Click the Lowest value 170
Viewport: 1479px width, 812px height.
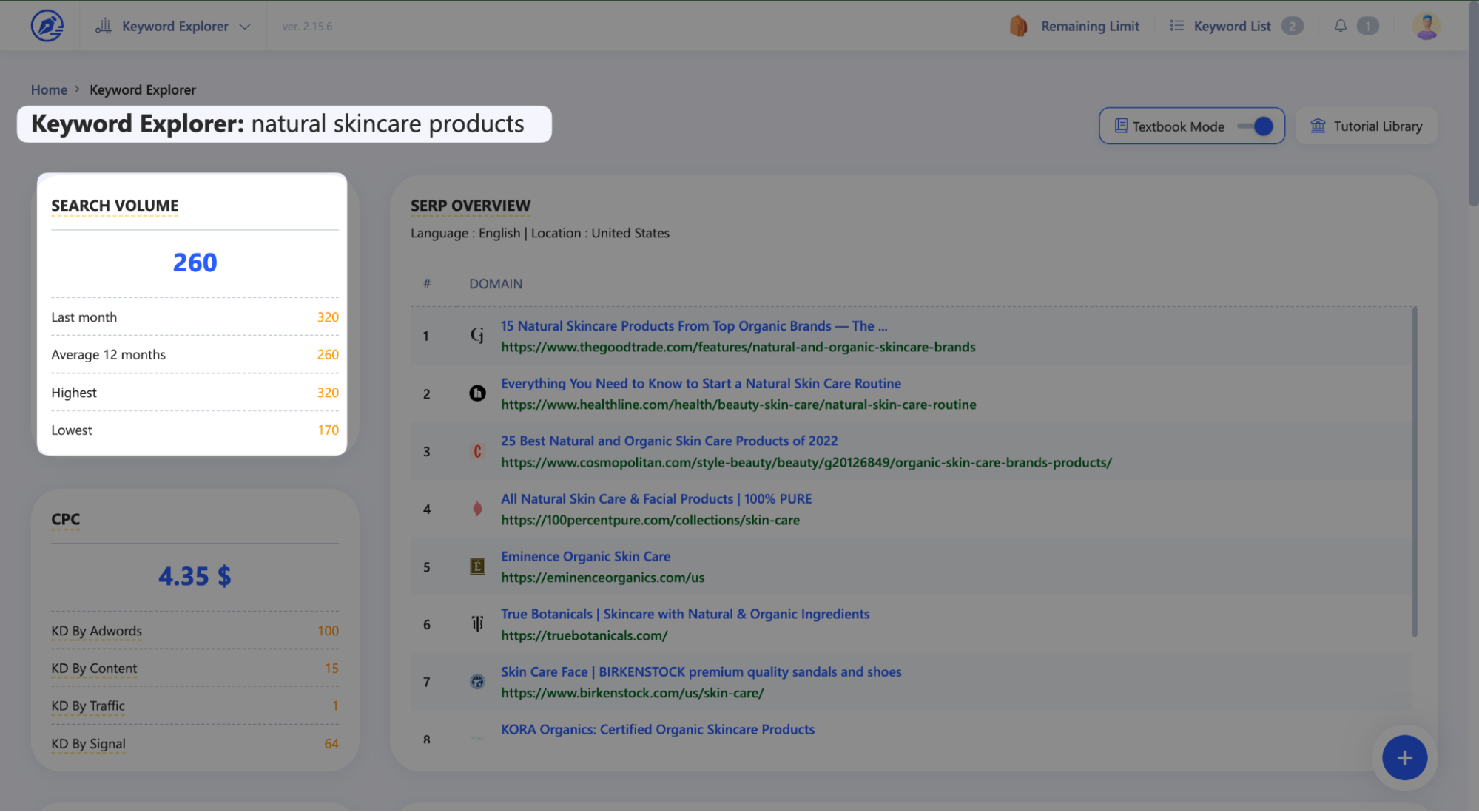[x=328, y=430]
